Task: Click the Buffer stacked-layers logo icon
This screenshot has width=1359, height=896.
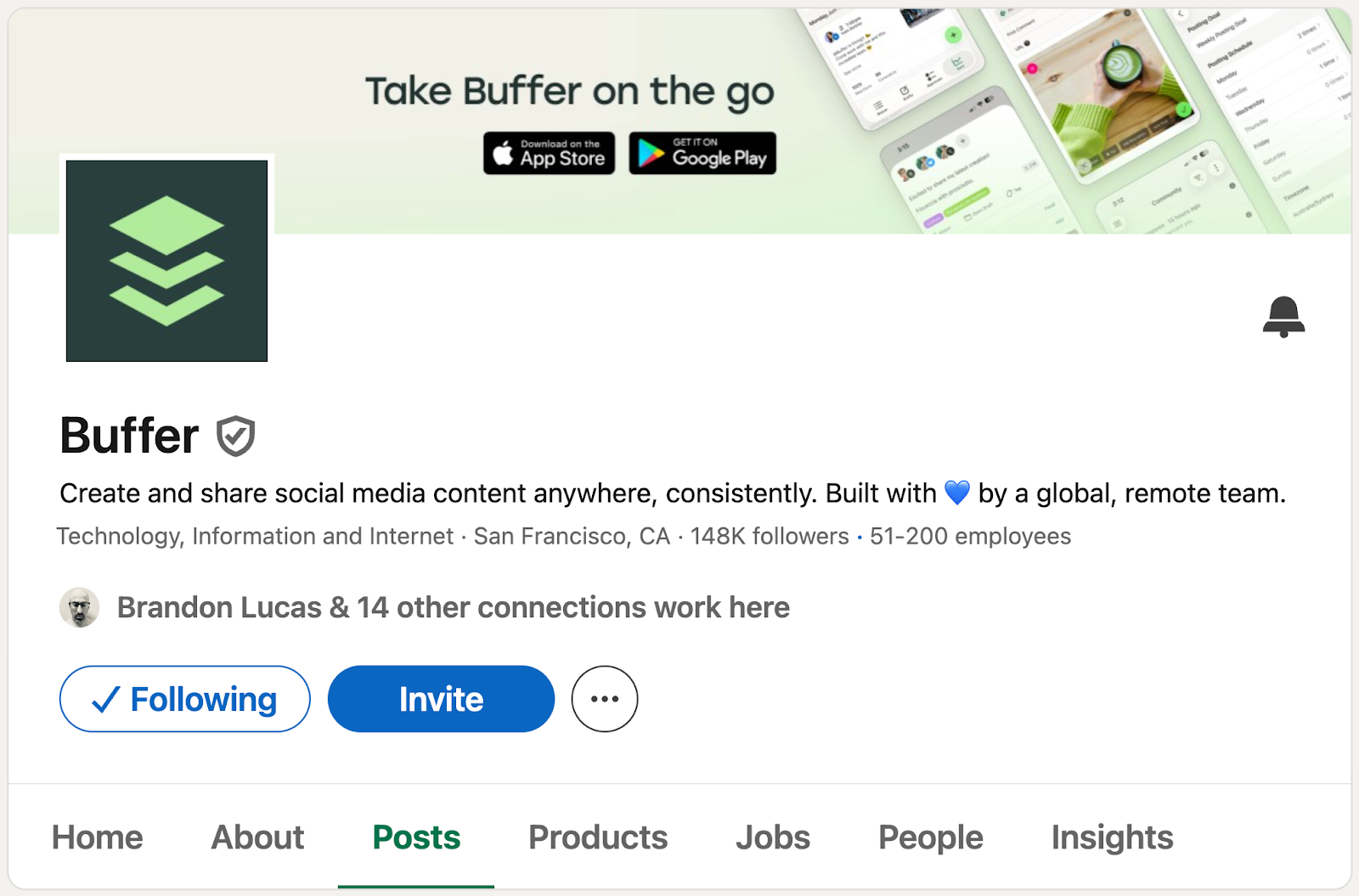Action: click(166, 259)
